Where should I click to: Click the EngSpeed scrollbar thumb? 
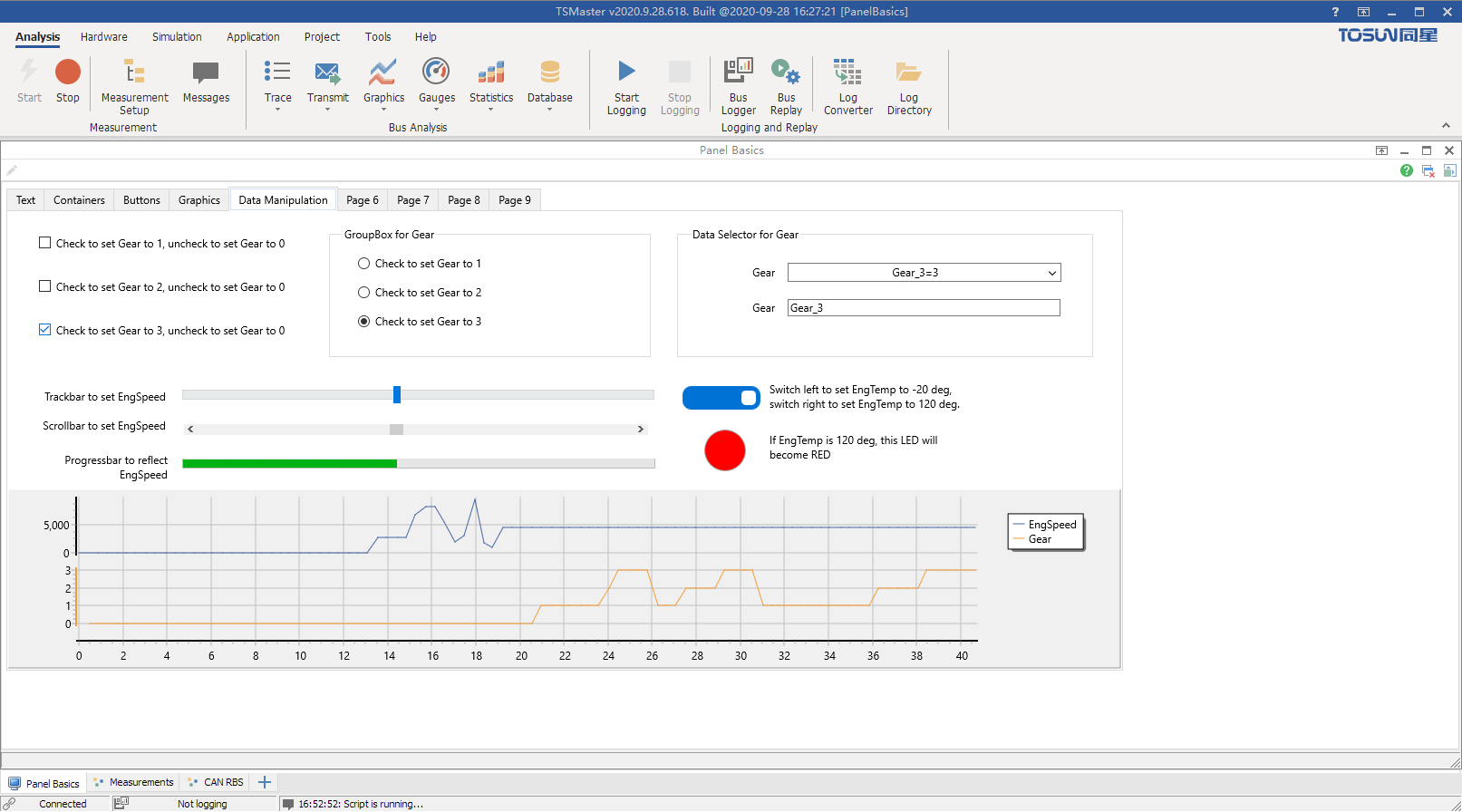pyautogui.click(x=396, y=430)
